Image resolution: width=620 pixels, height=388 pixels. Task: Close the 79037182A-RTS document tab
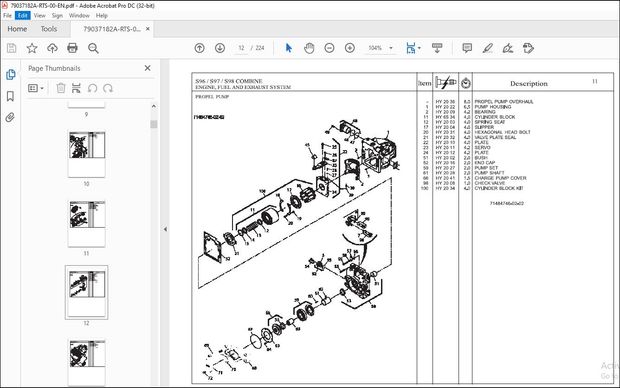point(148,29)
